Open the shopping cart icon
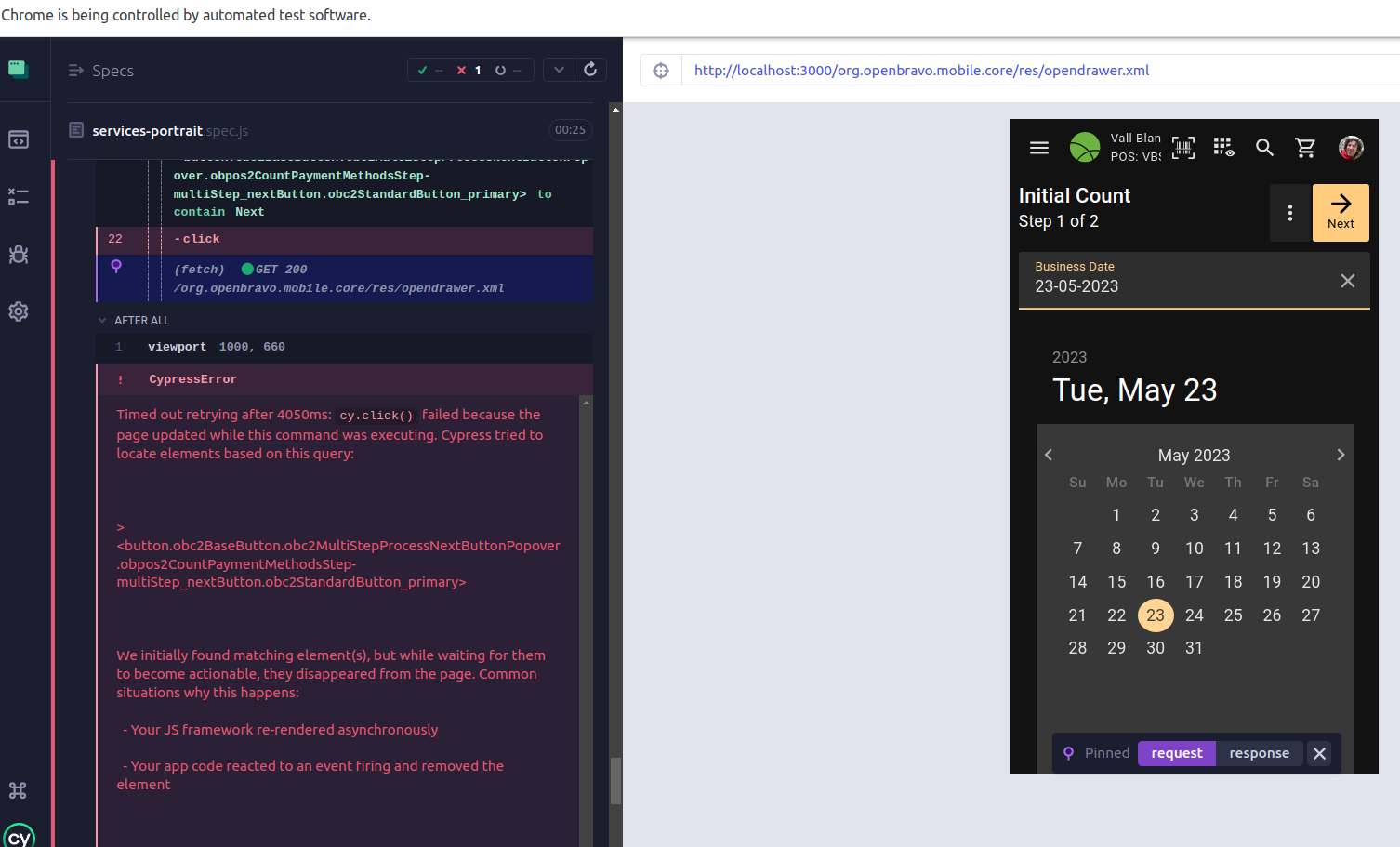The height and width of the screenshot is (847, 1400). pos(1305,148)
